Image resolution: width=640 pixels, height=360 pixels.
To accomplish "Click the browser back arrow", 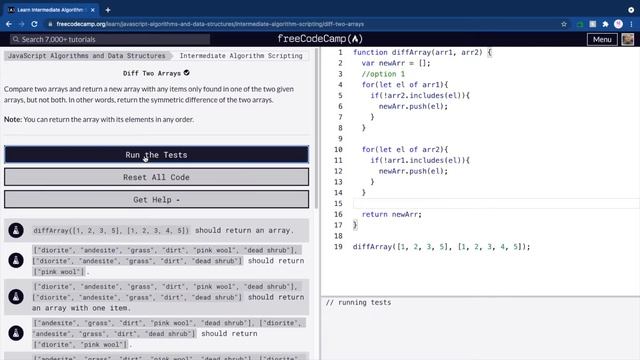I will point(9,24).
